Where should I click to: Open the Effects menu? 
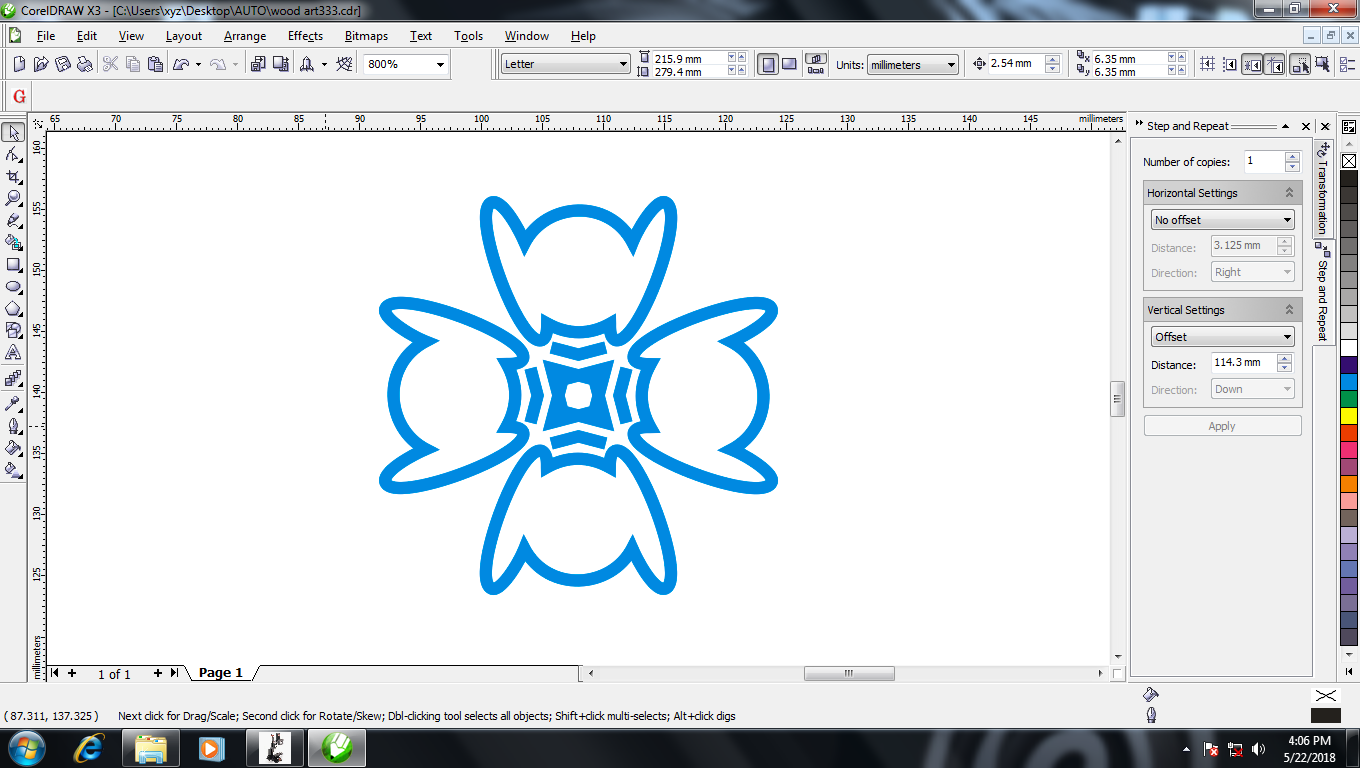tap(305, 36)
